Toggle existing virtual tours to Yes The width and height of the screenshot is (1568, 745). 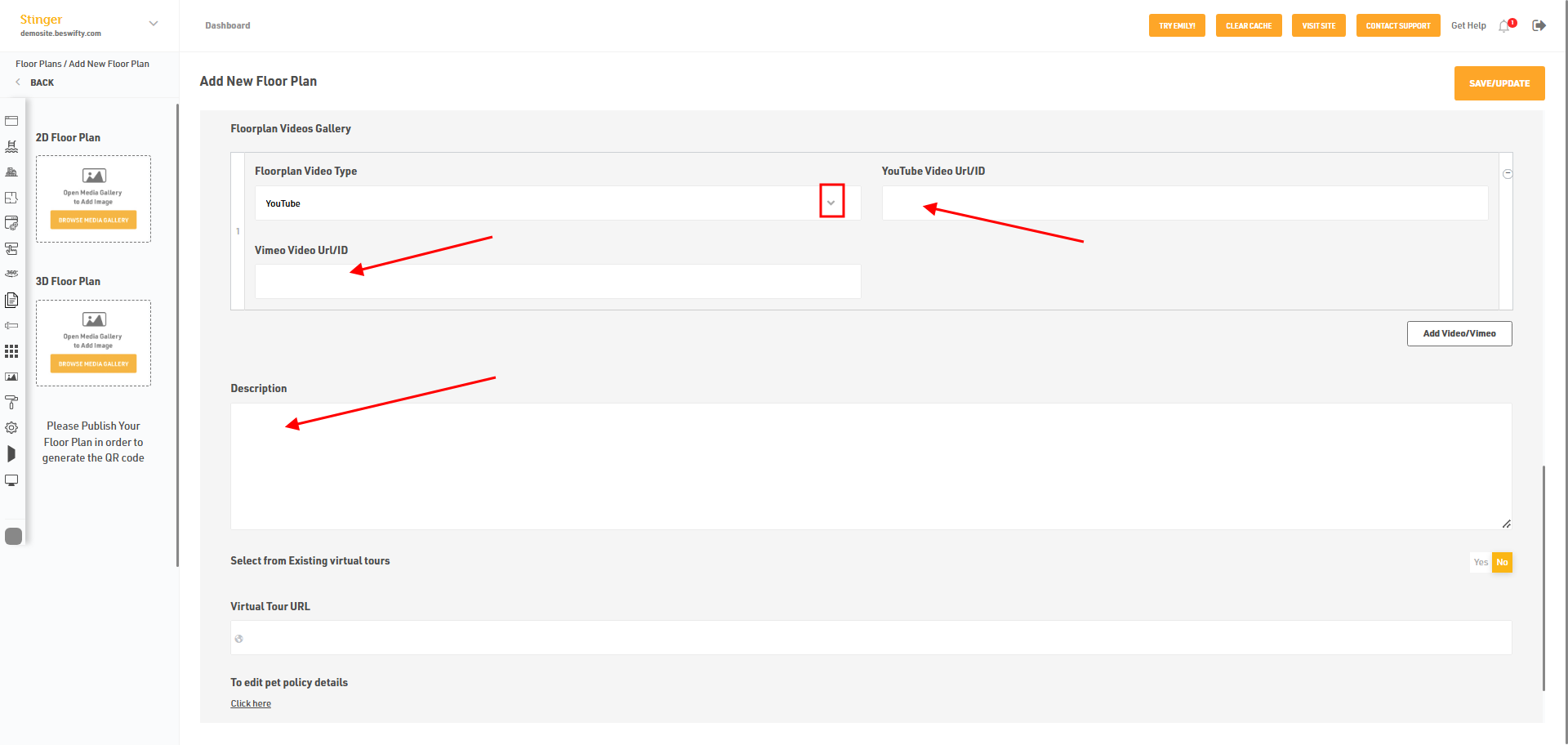click(x=1481, y=562)
